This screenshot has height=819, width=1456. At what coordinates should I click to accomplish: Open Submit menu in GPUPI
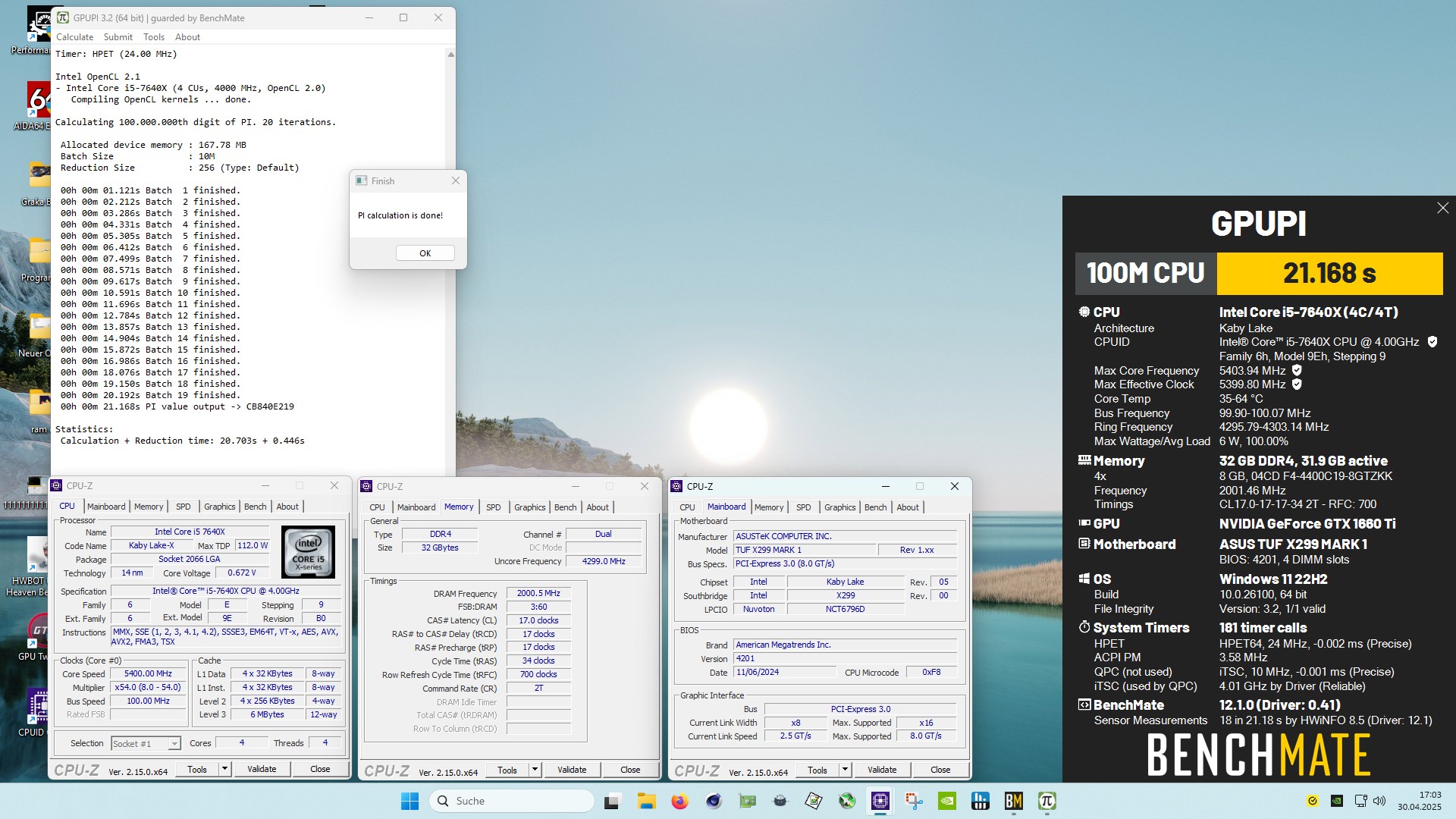pyautogui.click(x=118, y=37)
